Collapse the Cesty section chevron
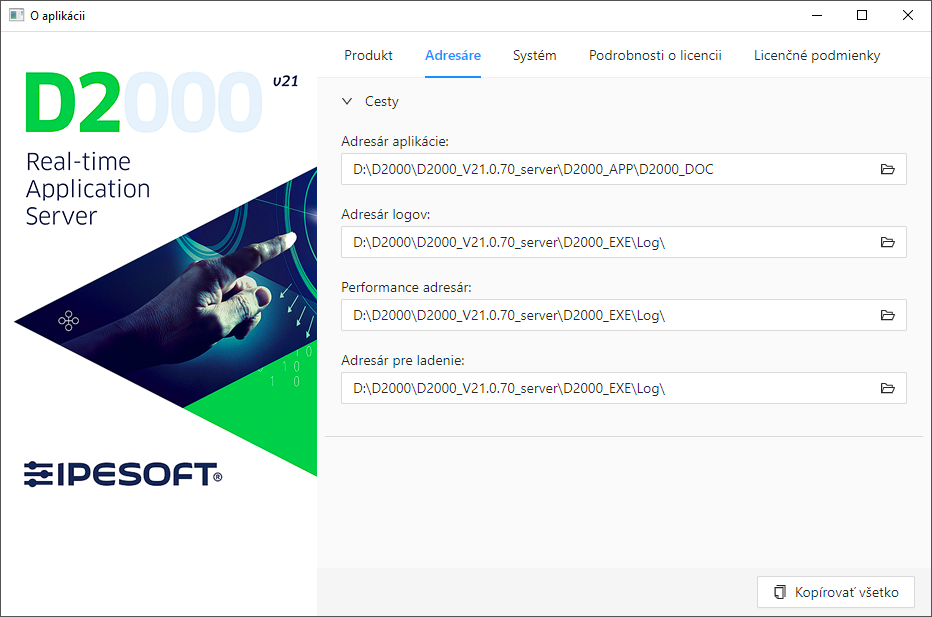The width and height of the screenshot is (932, 617). (347, 101)
